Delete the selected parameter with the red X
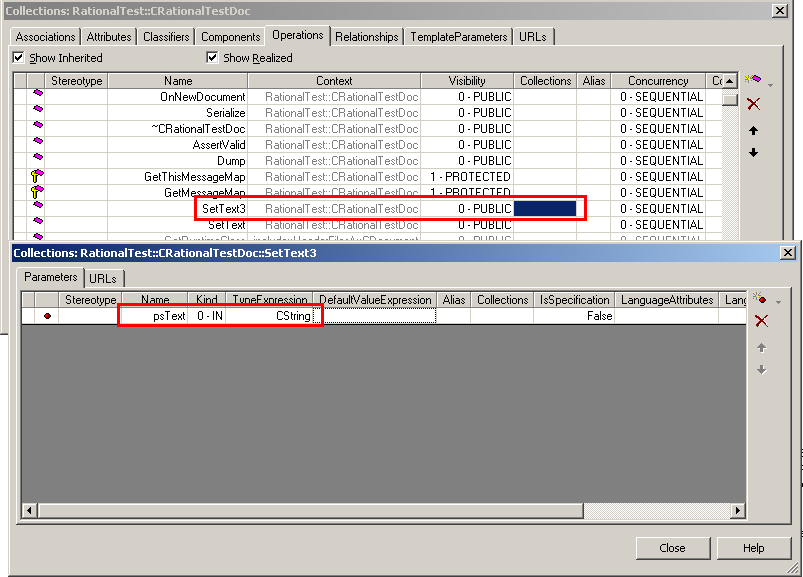Screen dimensions: 803x577 pos(762,321)
